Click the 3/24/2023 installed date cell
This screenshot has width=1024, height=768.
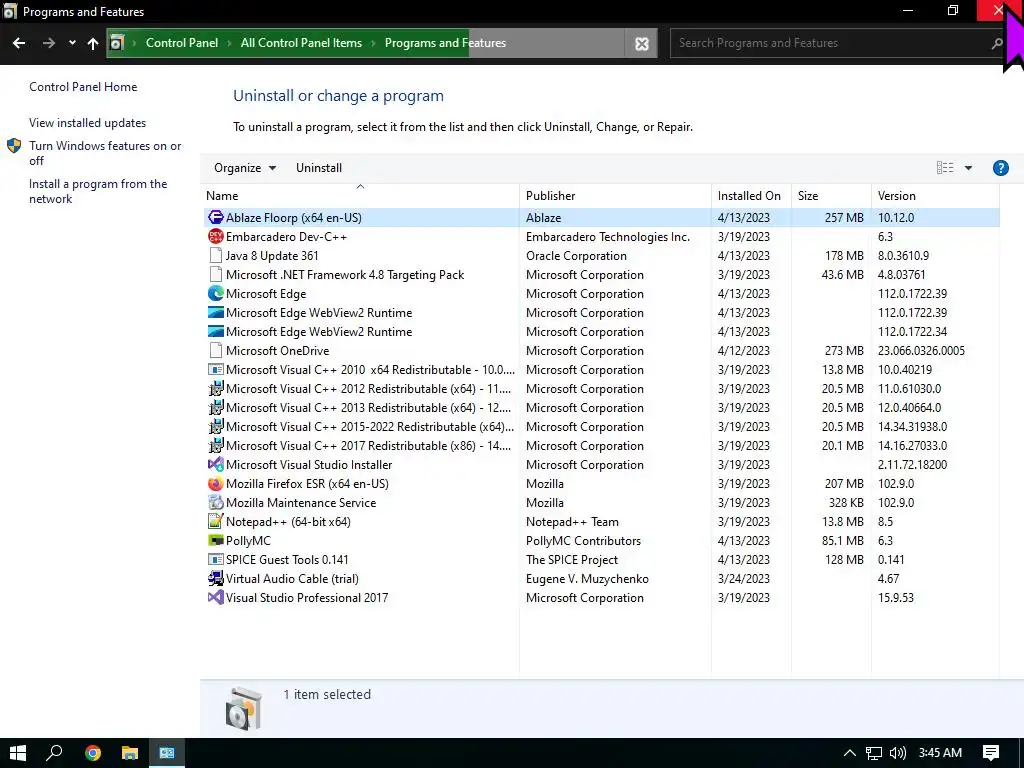pyautogui.click(x=743, y=578)
